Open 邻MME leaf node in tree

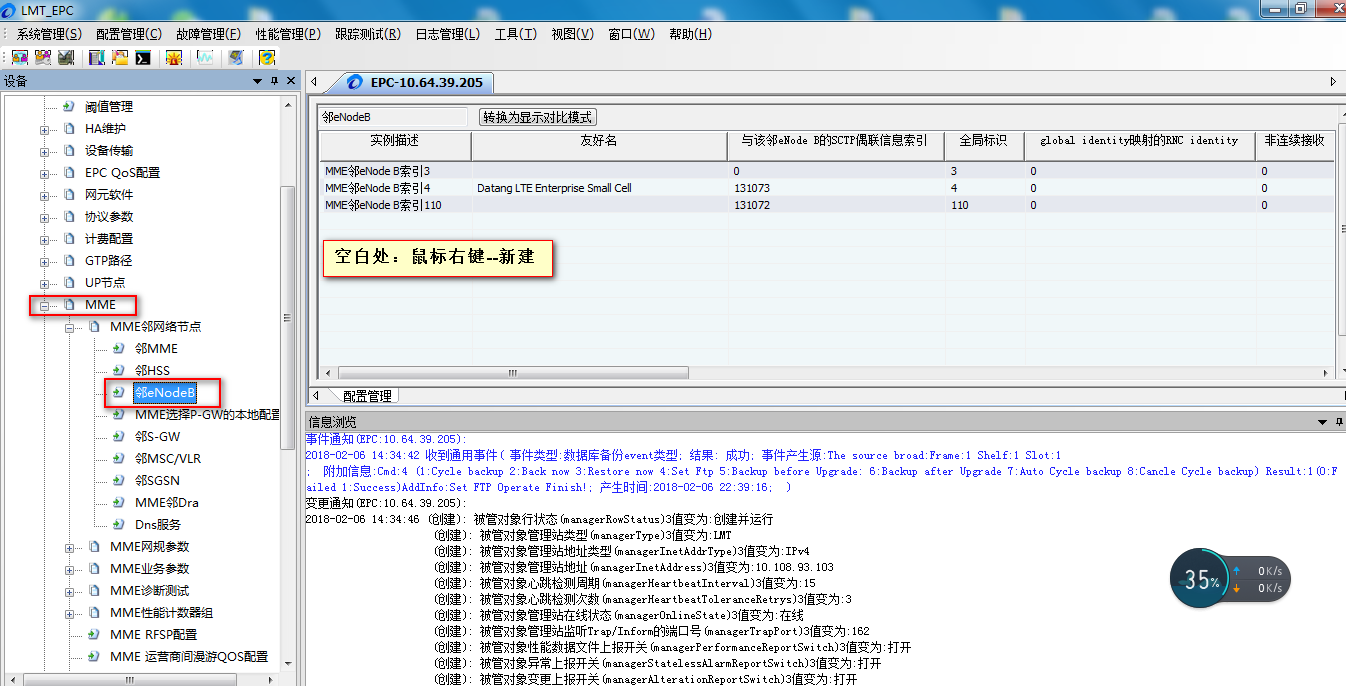[156, 349]
